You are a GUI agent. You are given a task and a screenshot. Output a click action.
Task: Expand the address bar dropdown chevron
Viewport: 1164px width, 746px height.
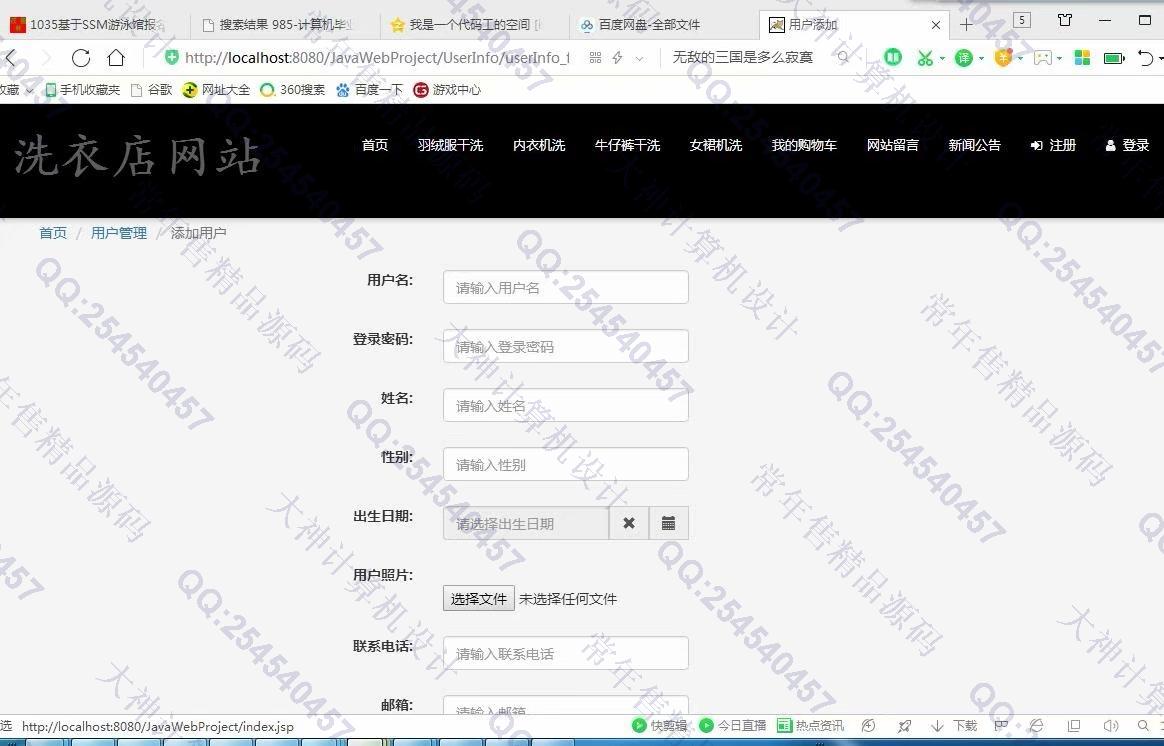click(640, 59)
